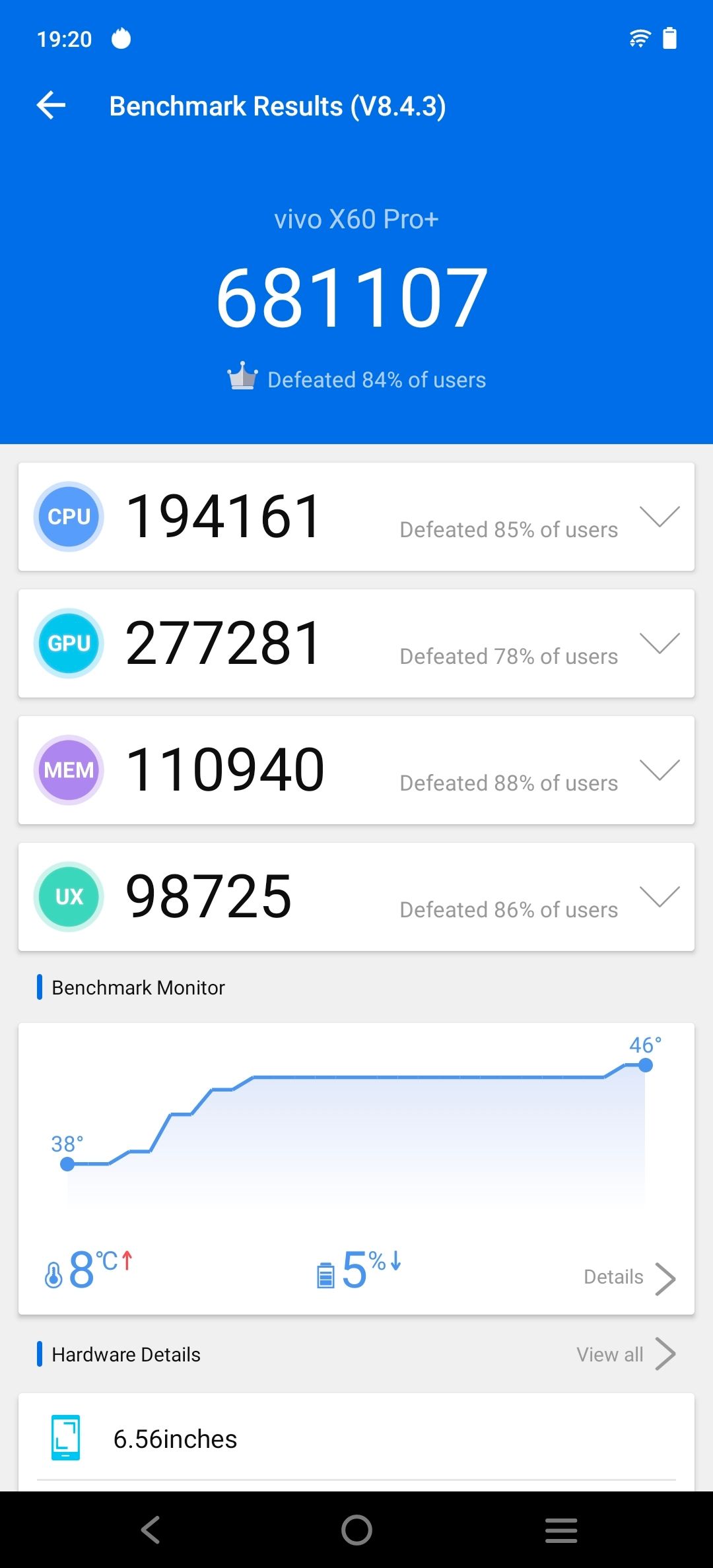This screenshot has width=713, height=1568.
Task: Open View all hardware details
Action: [x=609, y=1355]
